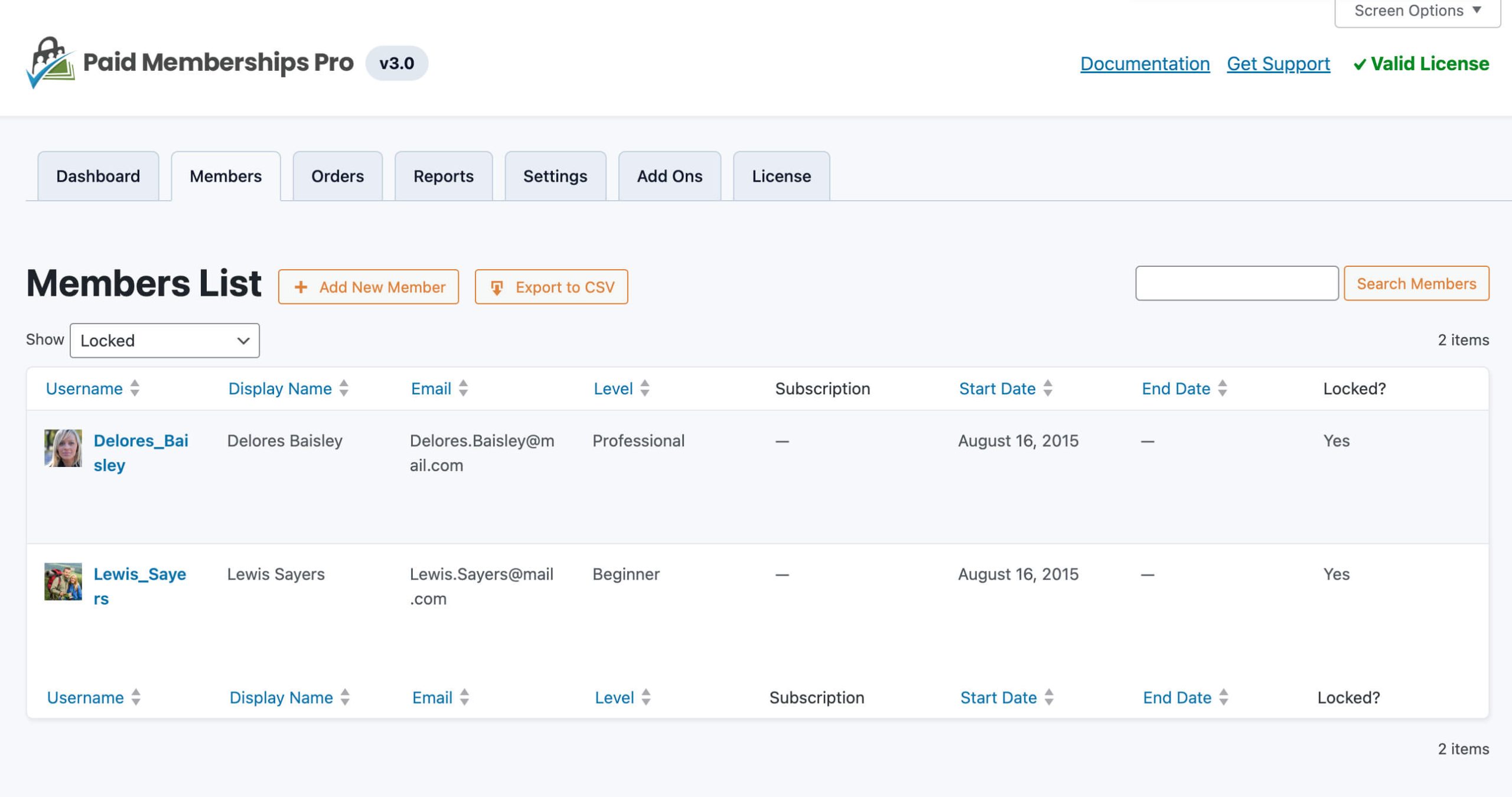Click the Export to CSV shield icon
The image size is (1512, 797).
coord(497,287)
